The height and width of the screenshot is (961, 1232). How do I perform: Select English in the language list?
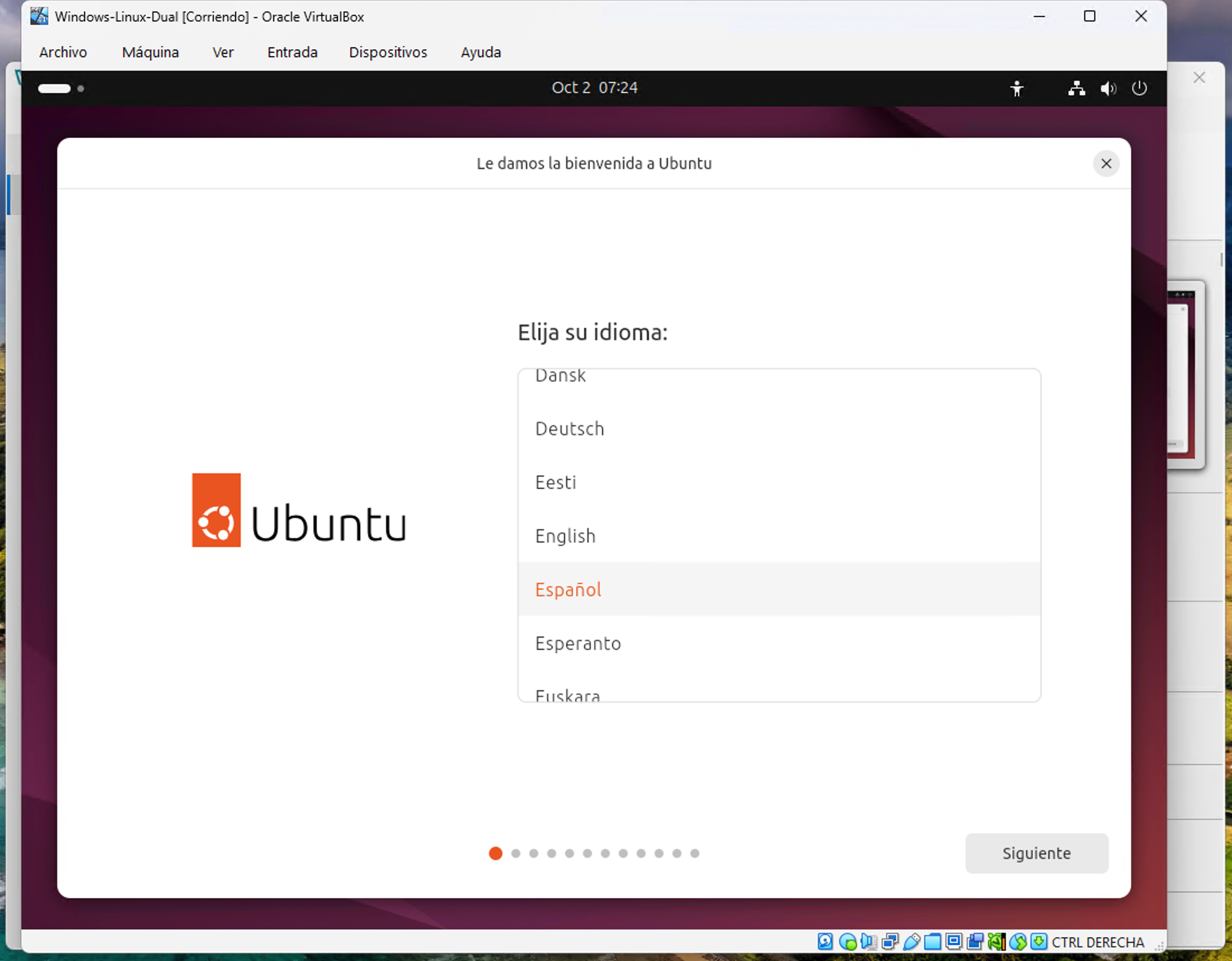(779, 536)
